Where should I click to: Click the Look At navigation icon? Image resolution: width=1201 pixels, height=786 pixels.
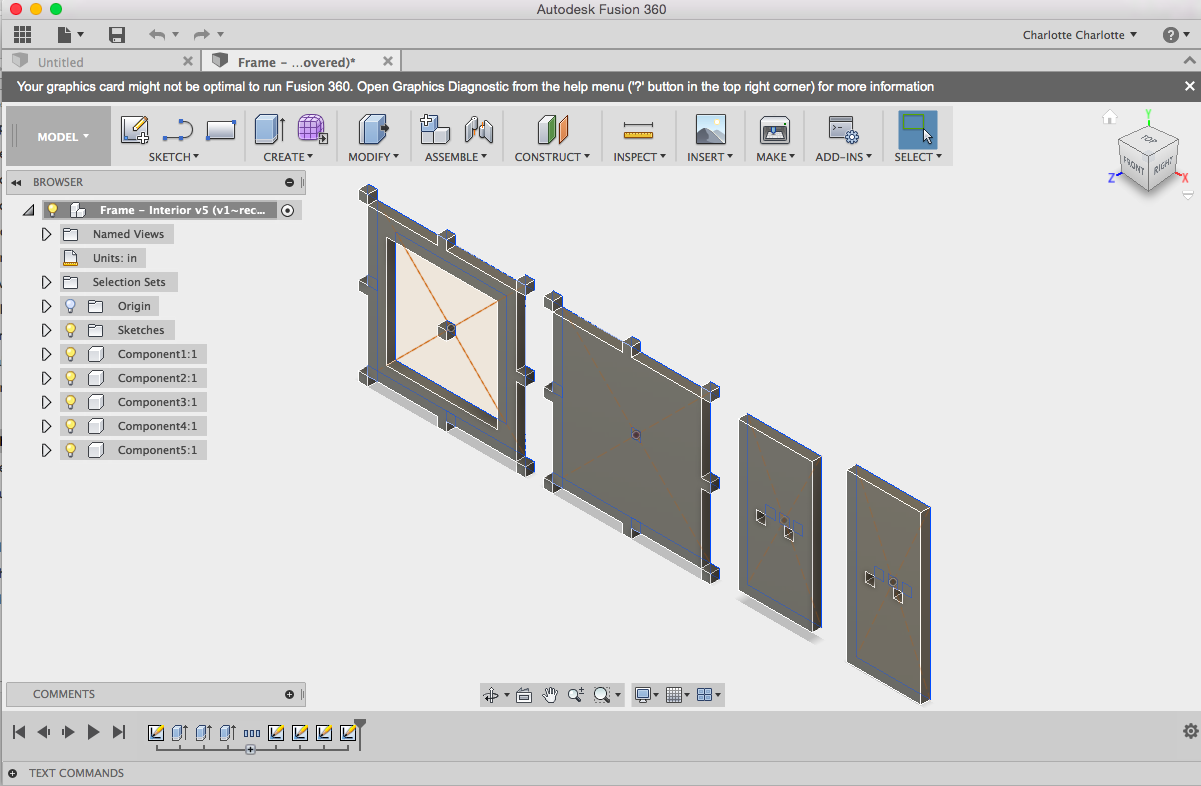tap(523, 695)
